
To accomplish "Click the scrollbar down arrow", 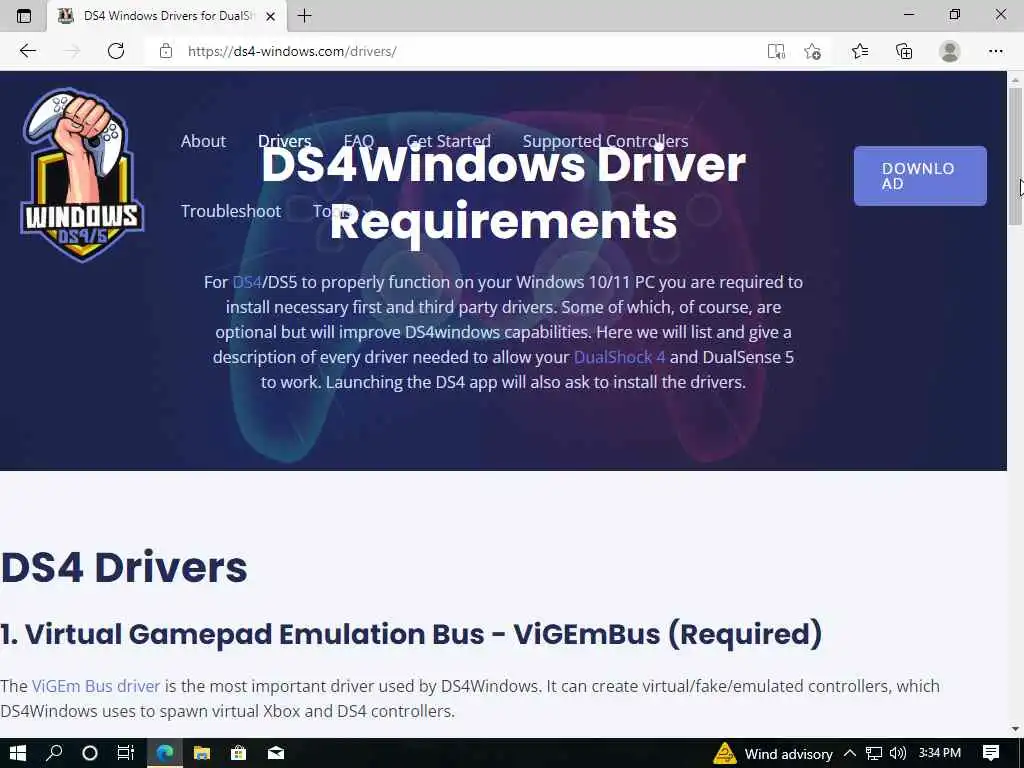I will coord(1015,729).
